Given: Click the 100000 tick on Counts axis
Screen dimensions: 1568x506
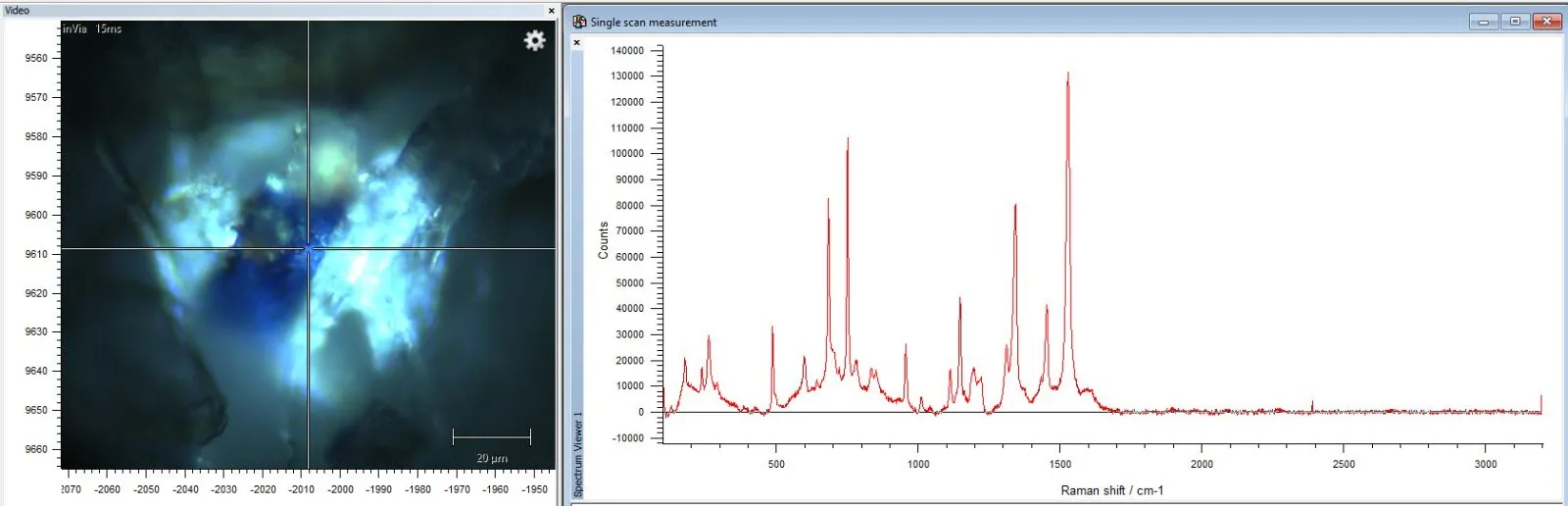Looking at the screenshot, I should click(627, 154).
